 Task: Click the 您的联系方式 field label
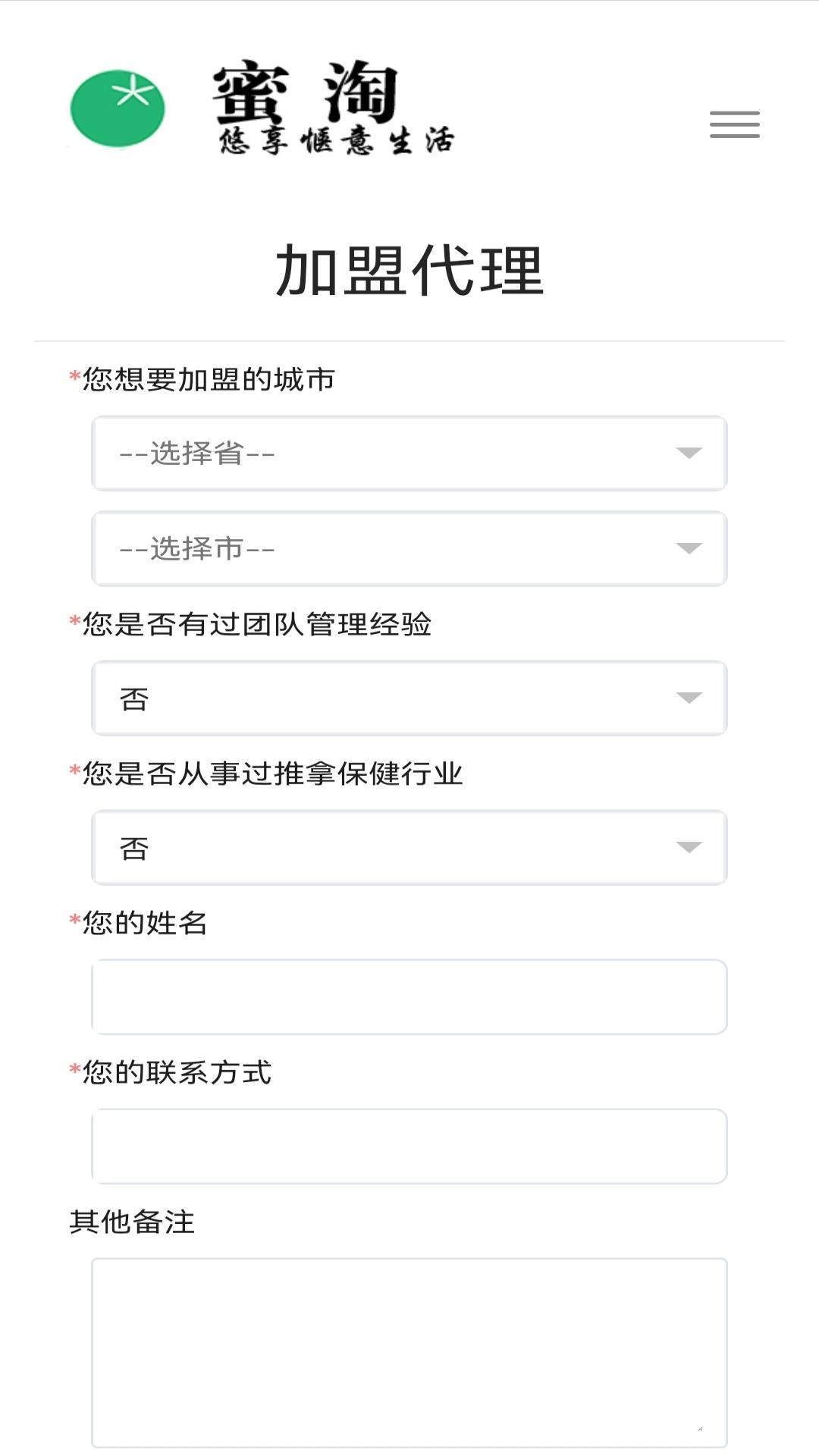(177, 1072)
